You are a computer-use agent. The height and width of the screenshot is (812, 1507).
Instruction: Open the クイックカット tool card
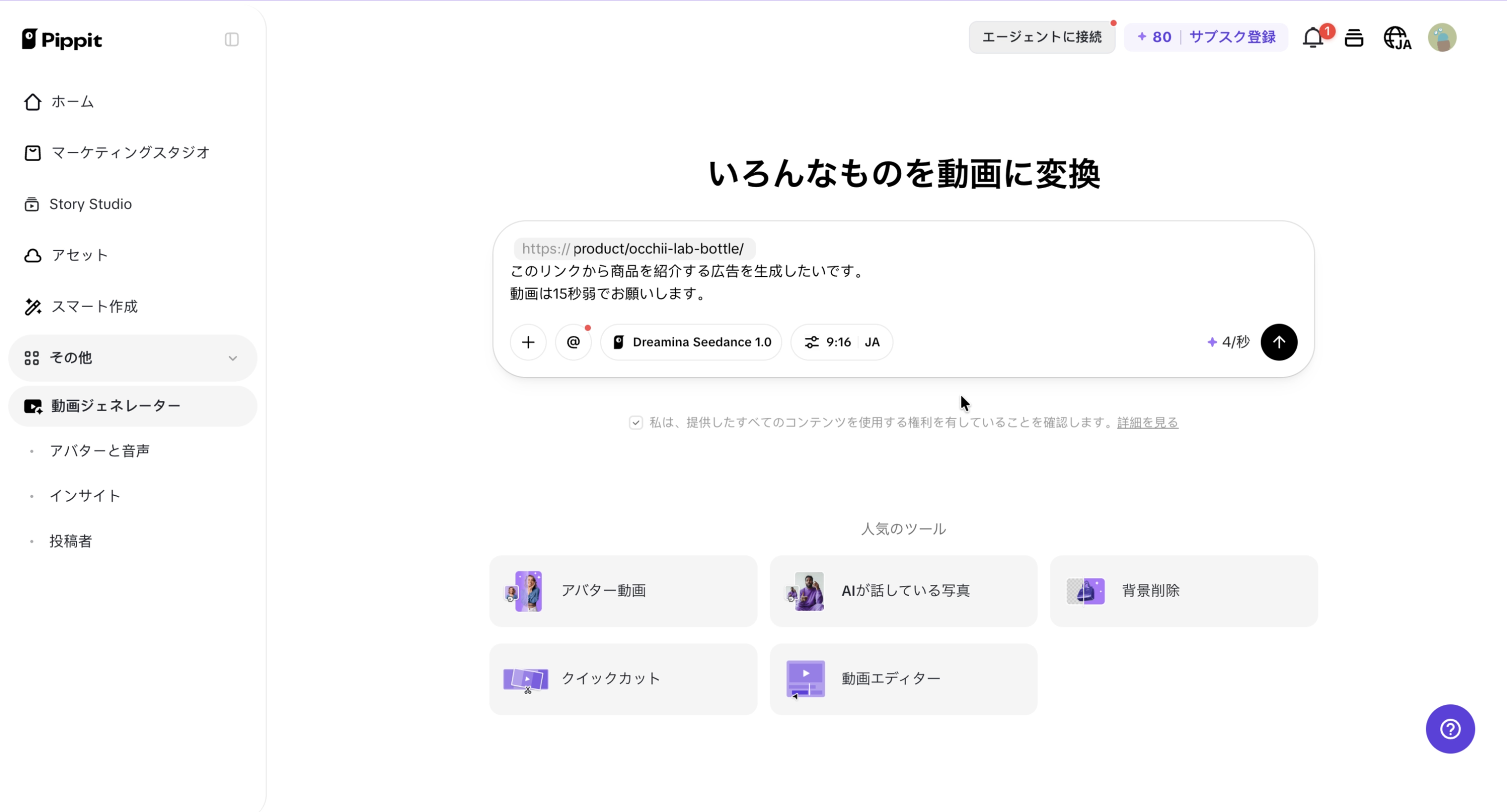click(623, 679)
